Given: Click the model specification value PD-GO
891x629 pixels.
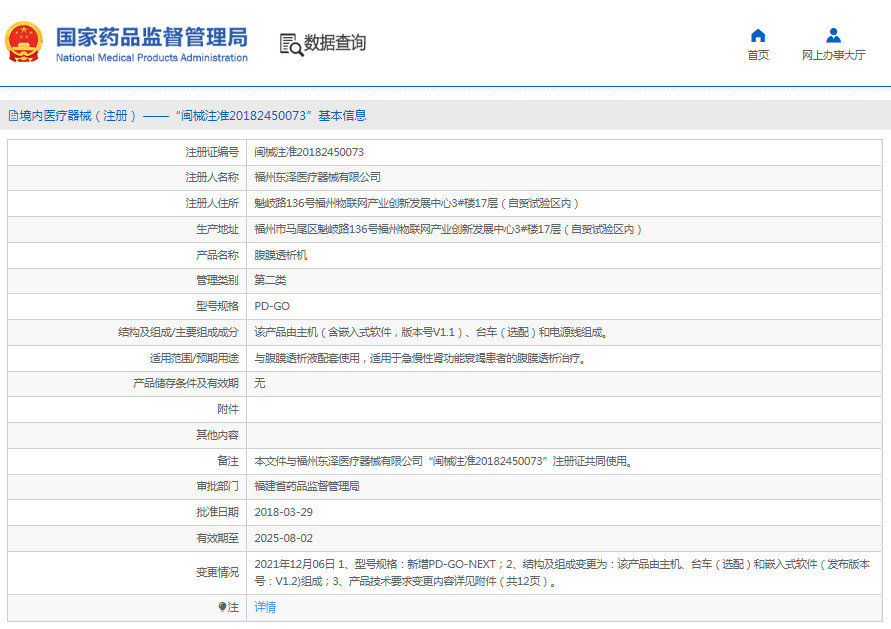Looking at the screenshot, I should tap(272, 306).
